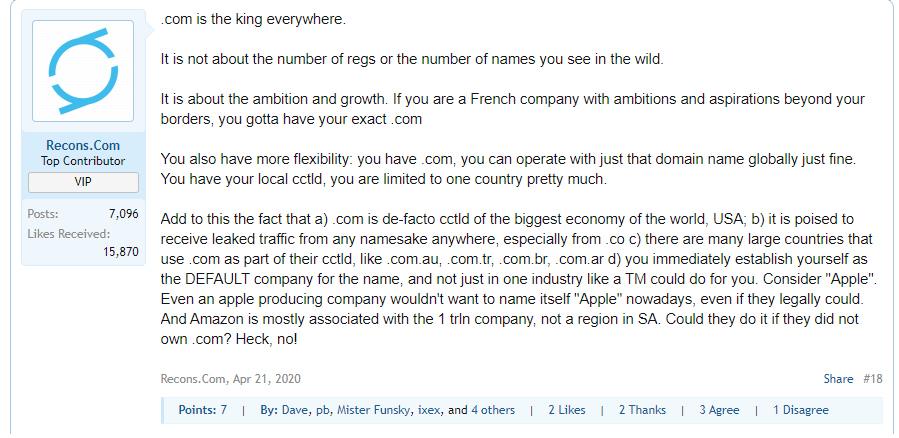This screenshot has height=438, width=899.
Task: Show the 2 Likes on this post
Action: point(566,410)
